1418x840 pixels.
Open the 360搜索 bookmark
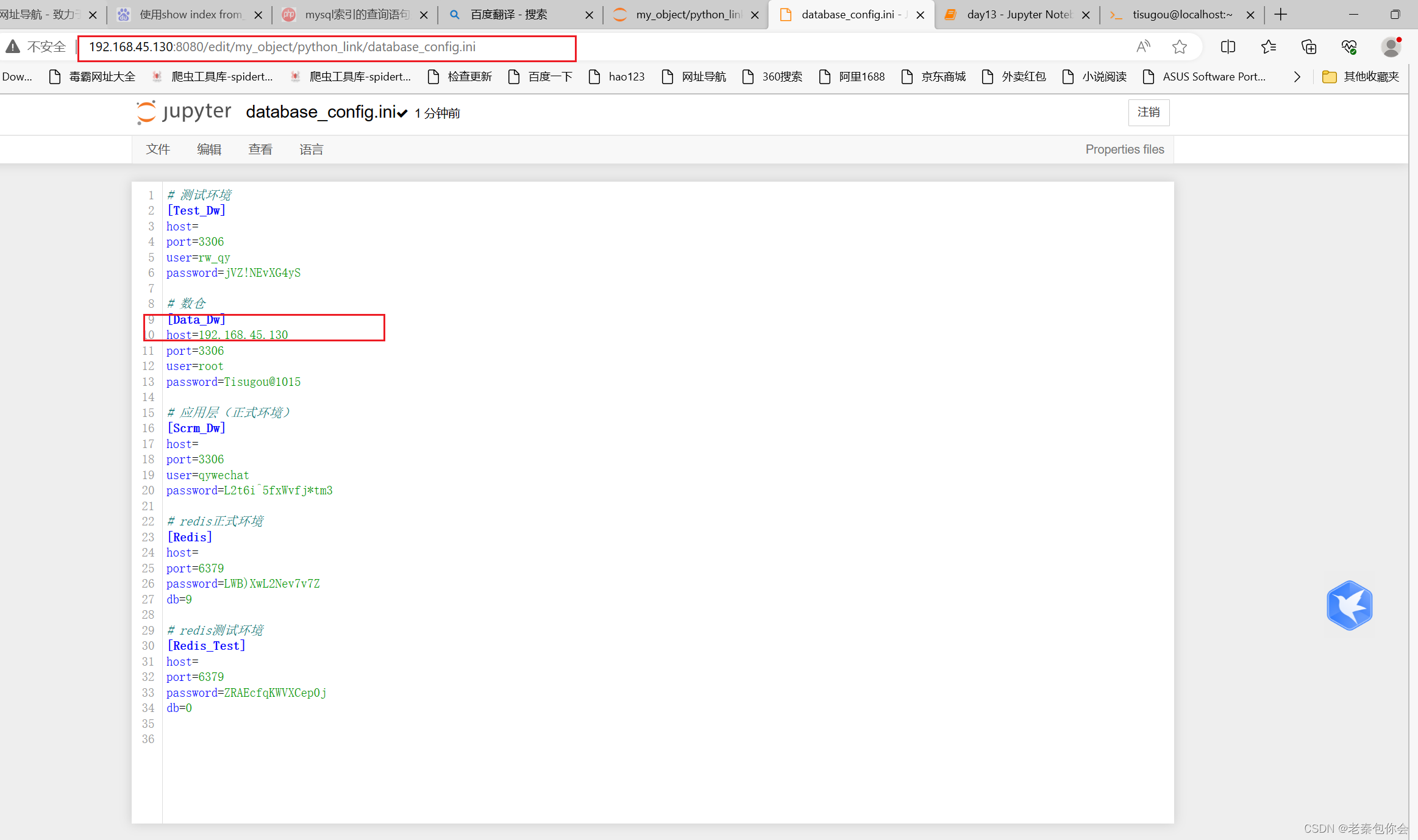click(x=773, y=77)
